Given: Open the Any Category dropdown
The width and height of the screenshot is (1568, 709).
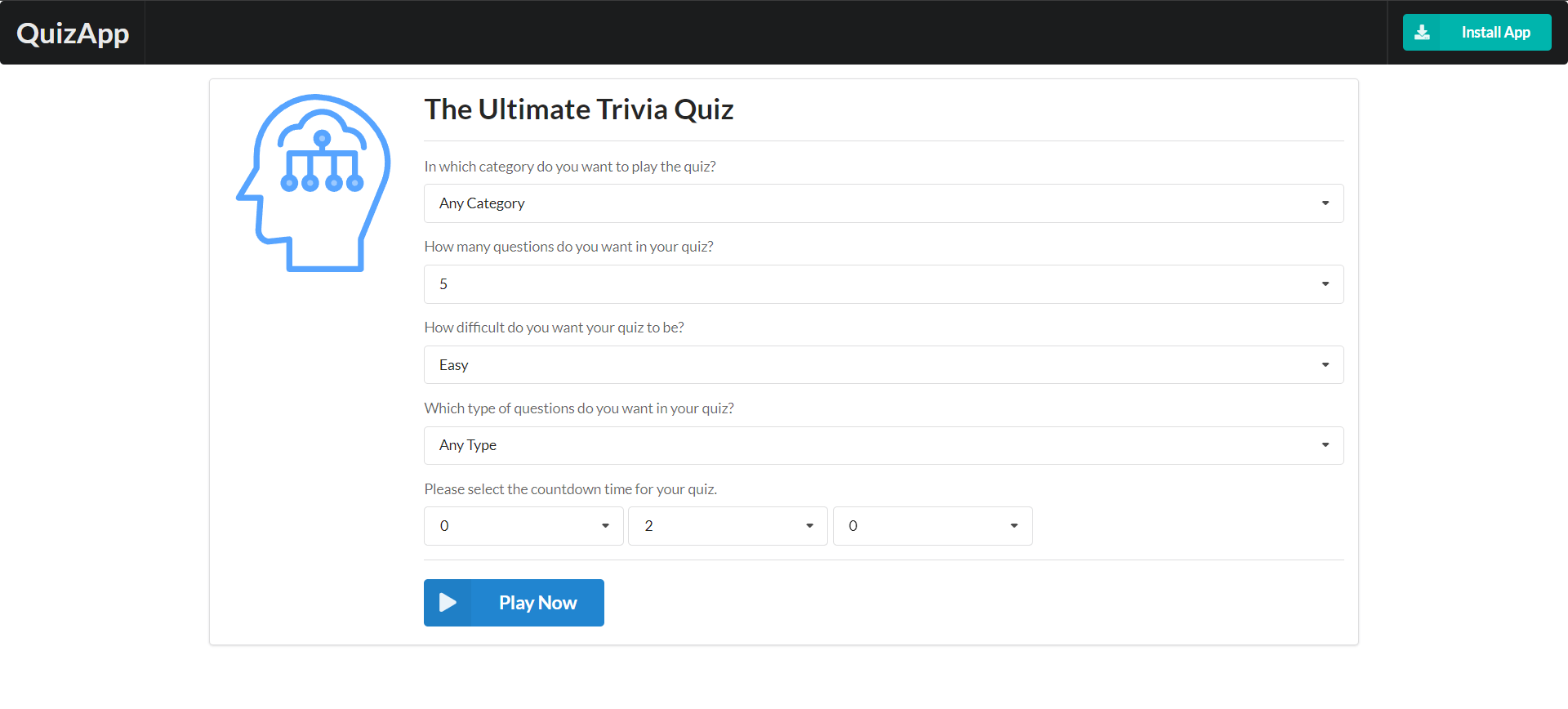Looking at the screenshot, I should (x=882, y=203).
